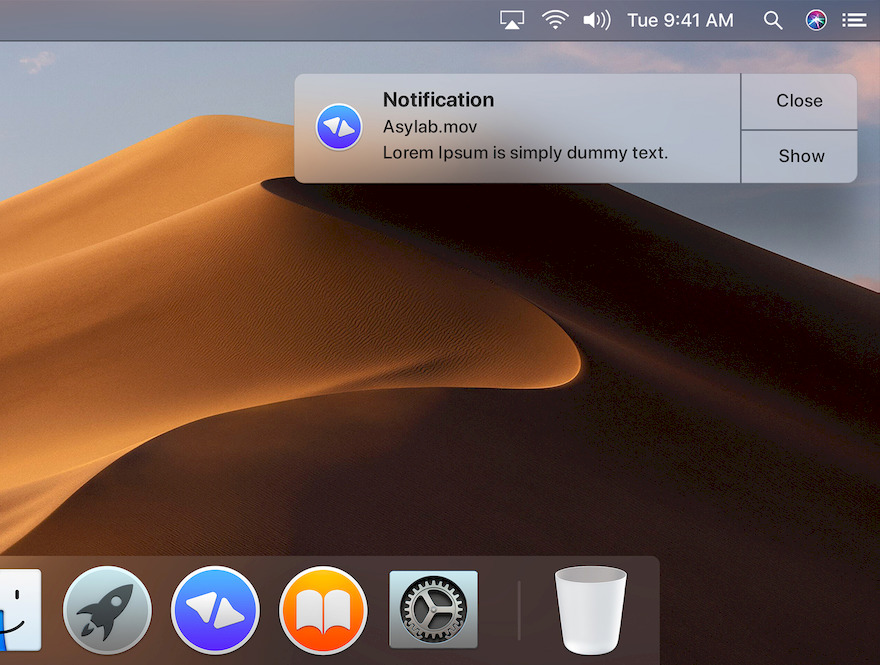
Task: Click the Notification title text
Action: [x=438, y=100]
